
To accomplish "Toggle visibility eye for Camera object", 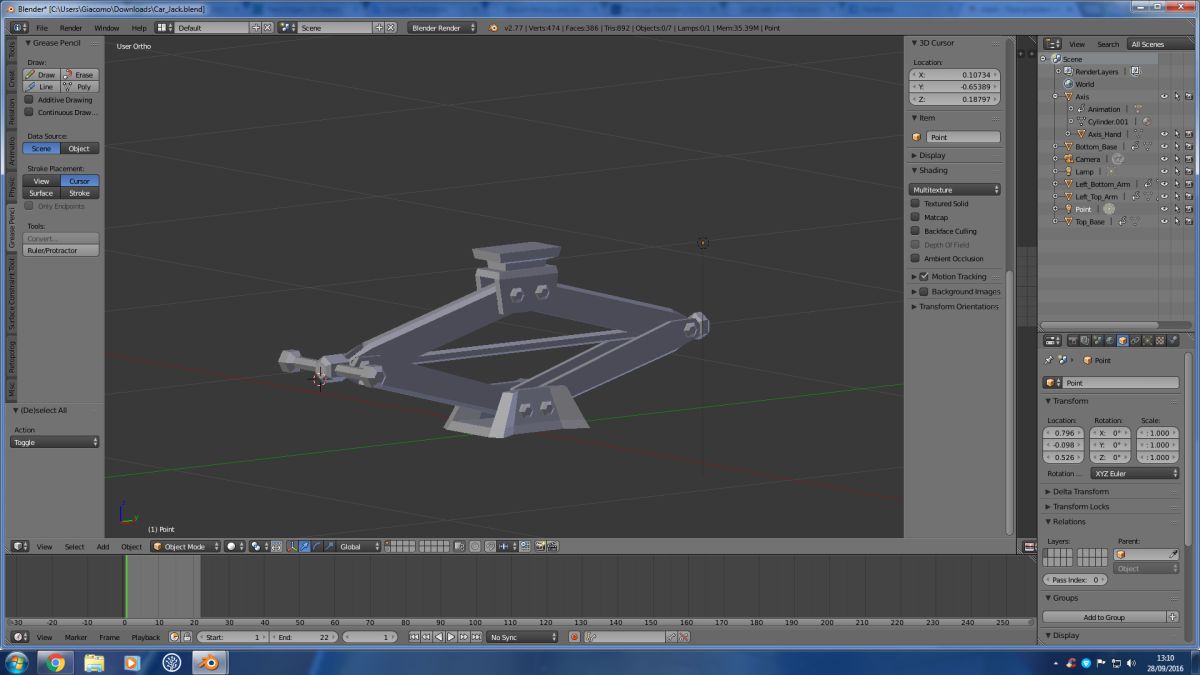I will [1164, 159].
